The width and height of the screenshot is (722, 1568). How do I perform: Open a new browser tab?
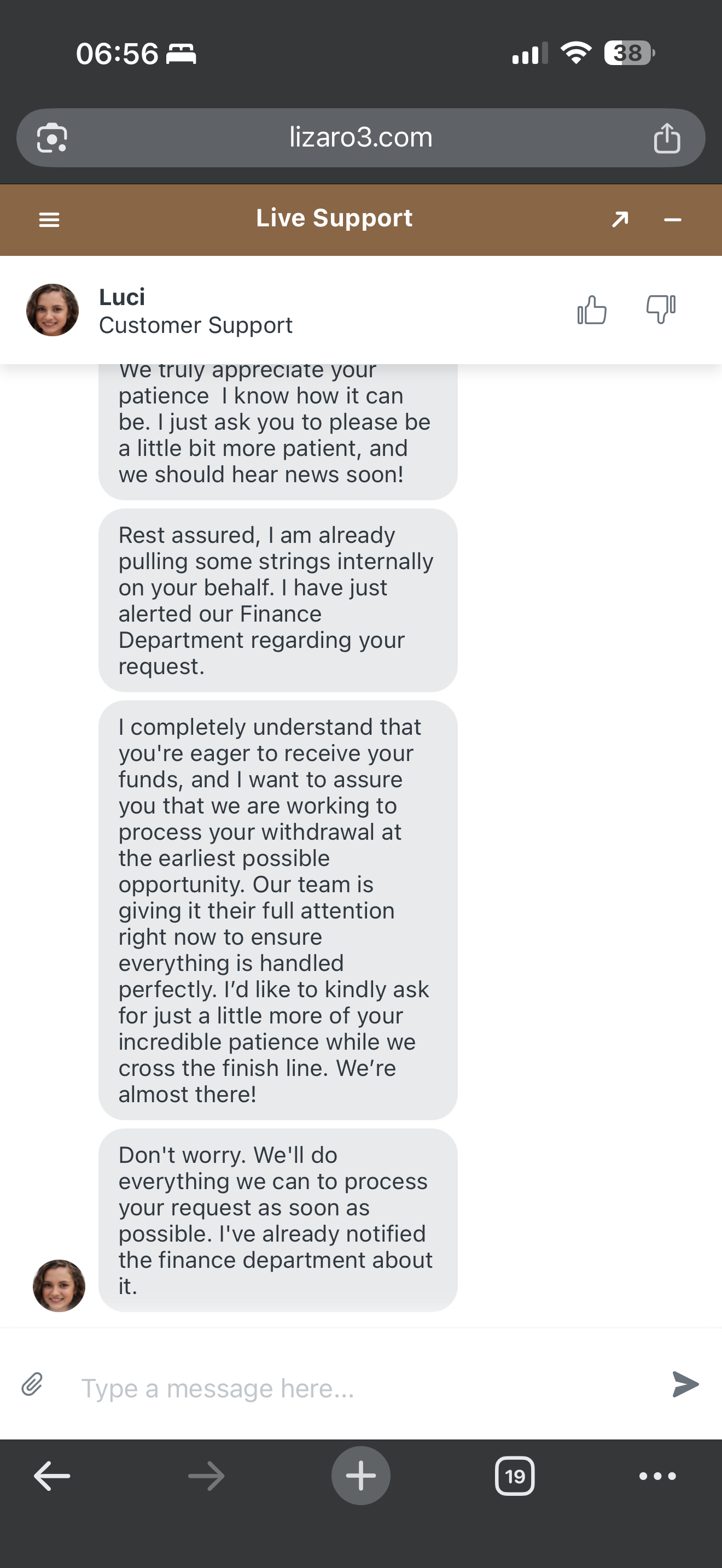pos(361,1476)
